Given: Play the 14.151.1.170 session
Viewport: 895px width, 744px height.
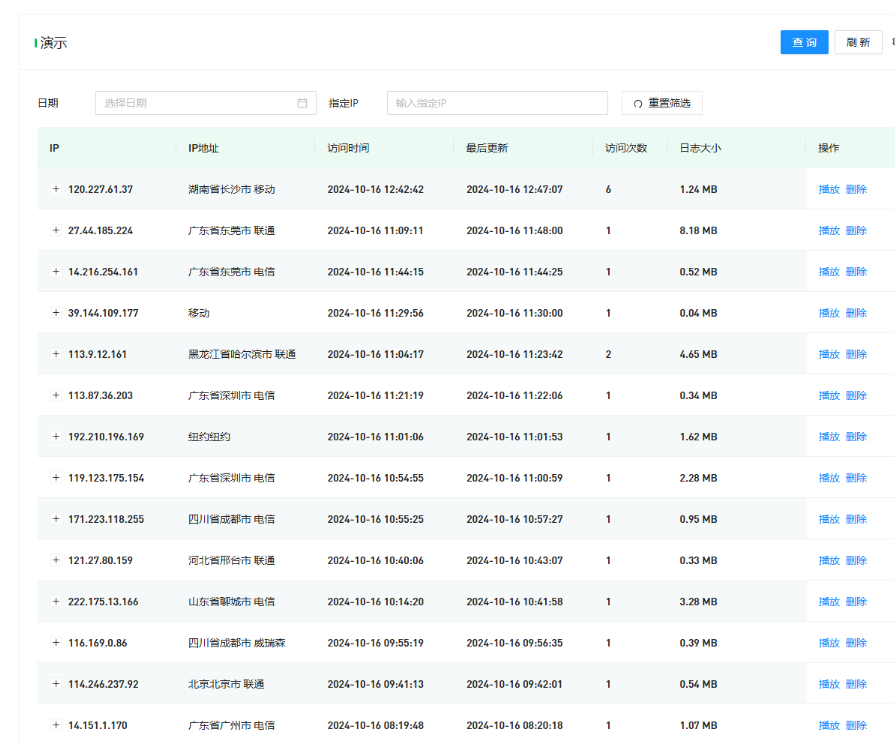Looking at the screenshot, I should pyautogui.click(x=829, y=725).
